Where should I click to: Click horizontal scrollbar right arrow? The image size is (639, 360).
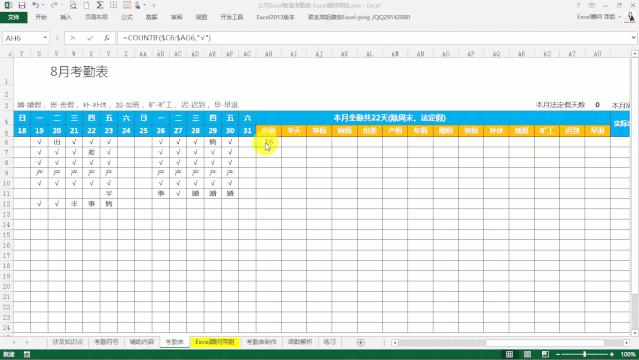[x=627, y=343]
